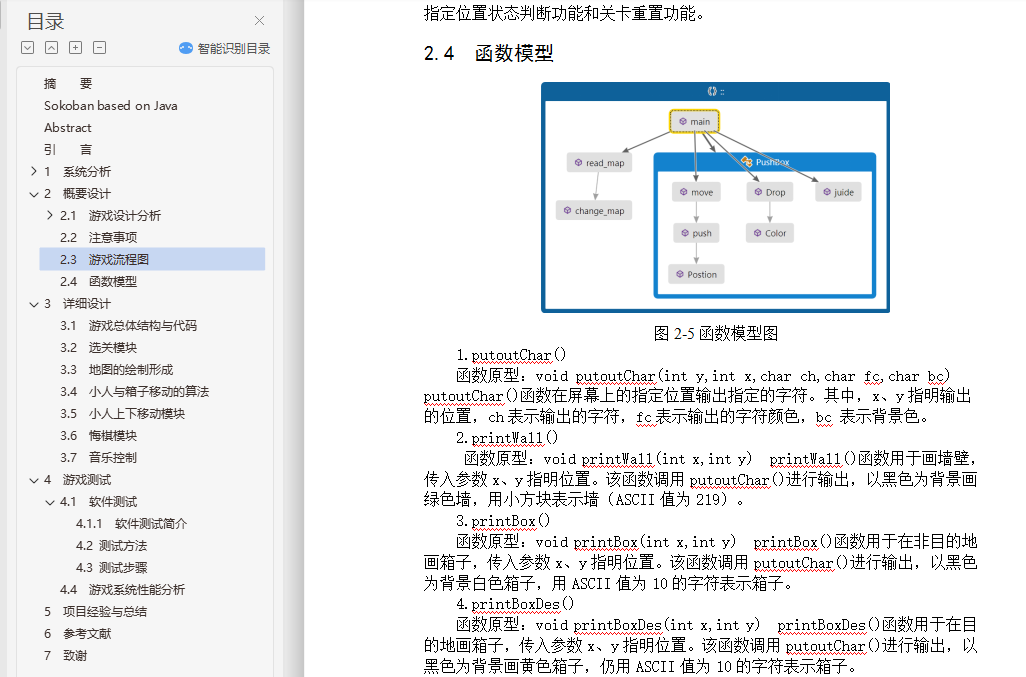The height and width of the screenshot is (677, 1026).
Task: Go to Sokoban based on Java heading
Action: tap(111, 106)
